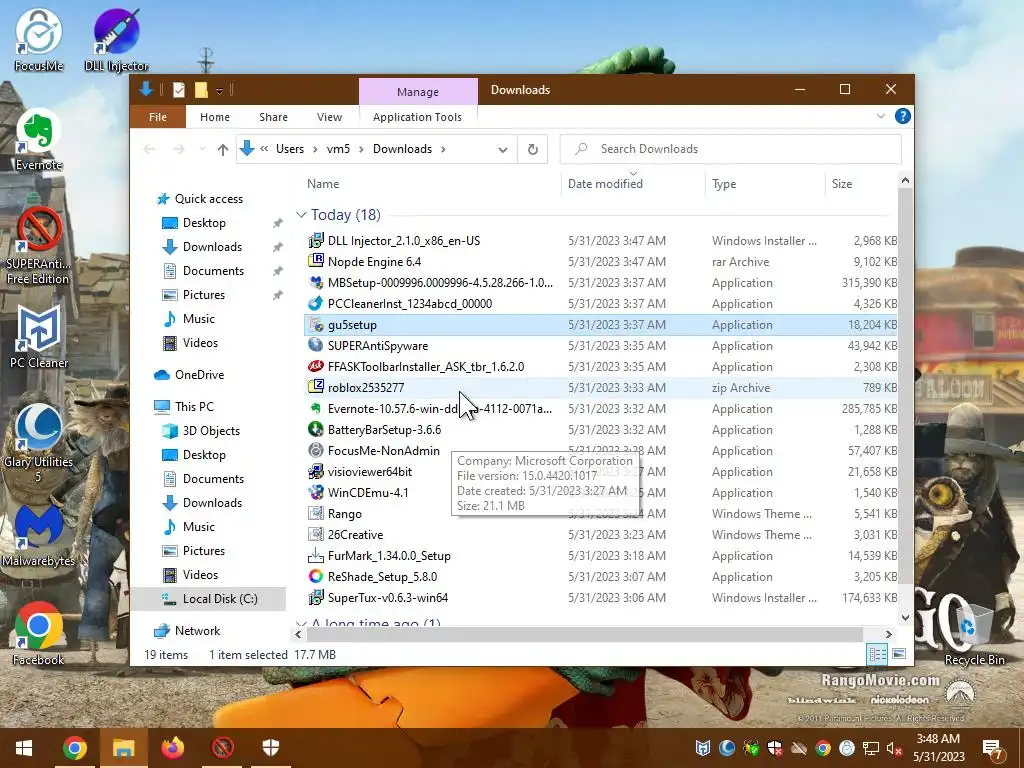Select Glary Utilities 5 desktop icon
Screen dimensions: 1024x768
pos(39,443)
